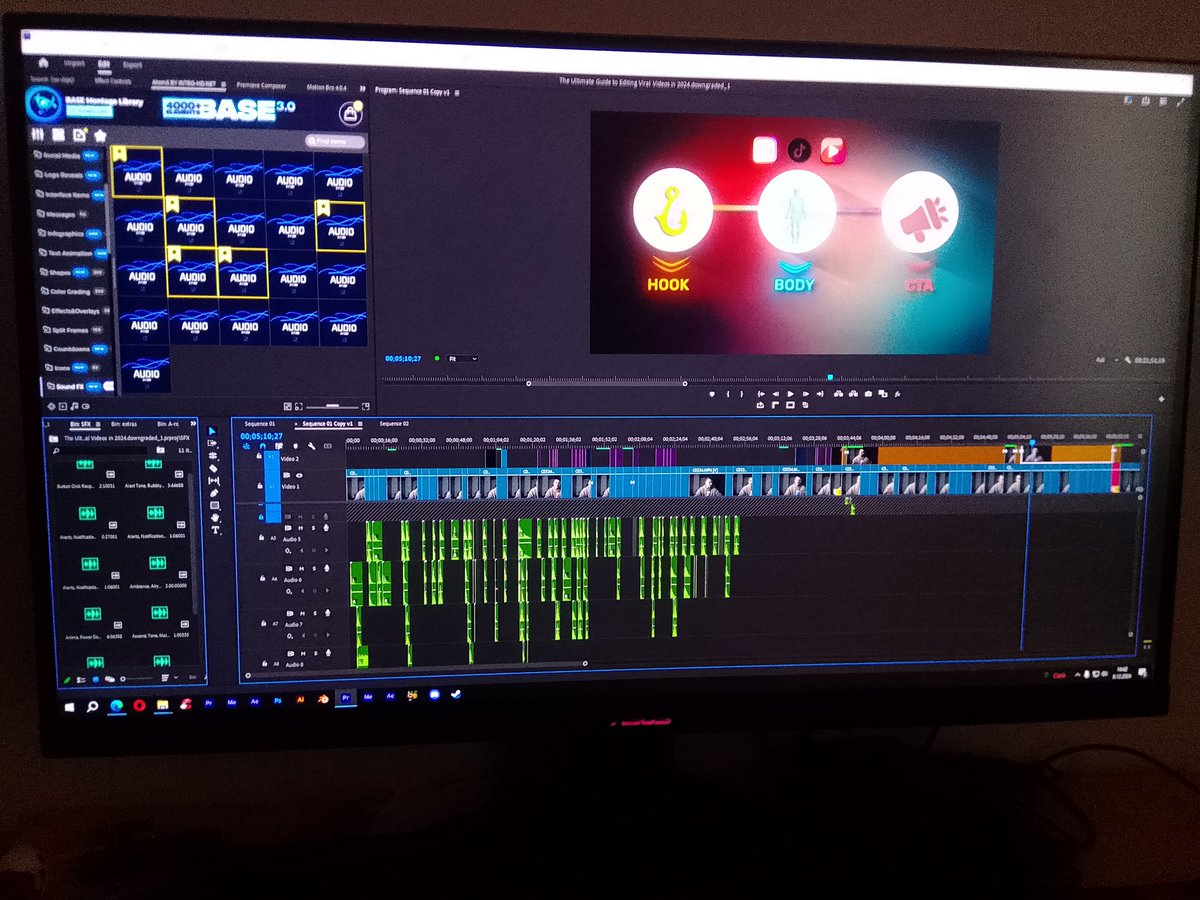Toggle the lock on the Video 2 track
This screenshot has height=900, width=1200.
260,456
